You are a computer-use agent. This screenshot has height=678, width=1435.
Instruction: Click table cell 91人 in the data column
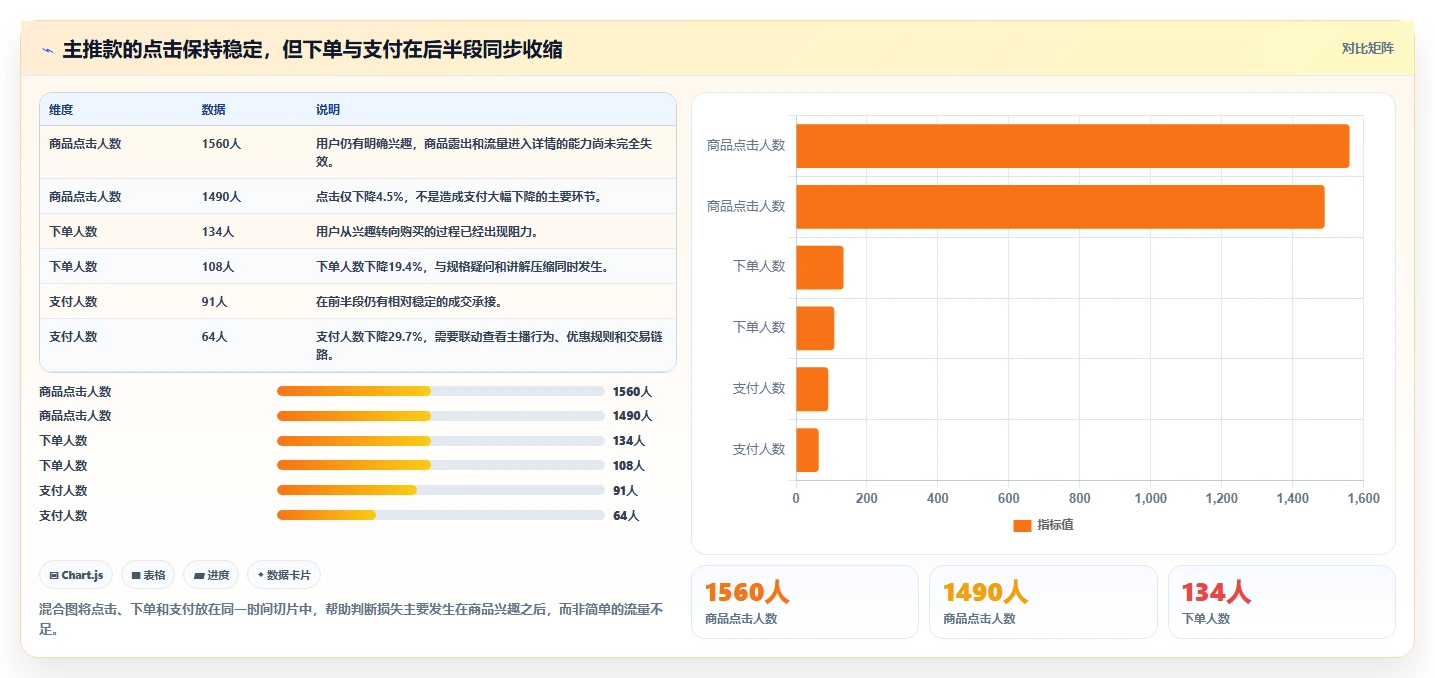(x=214, y=302)
